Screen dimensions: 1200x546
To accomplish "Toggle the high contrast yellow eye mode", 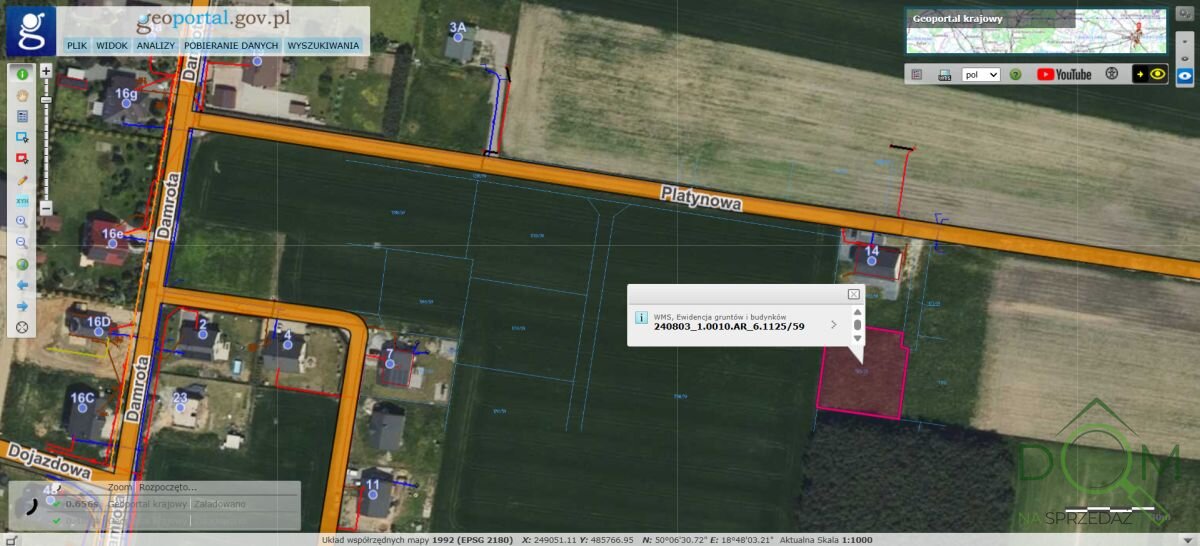I will point(1150,74).
